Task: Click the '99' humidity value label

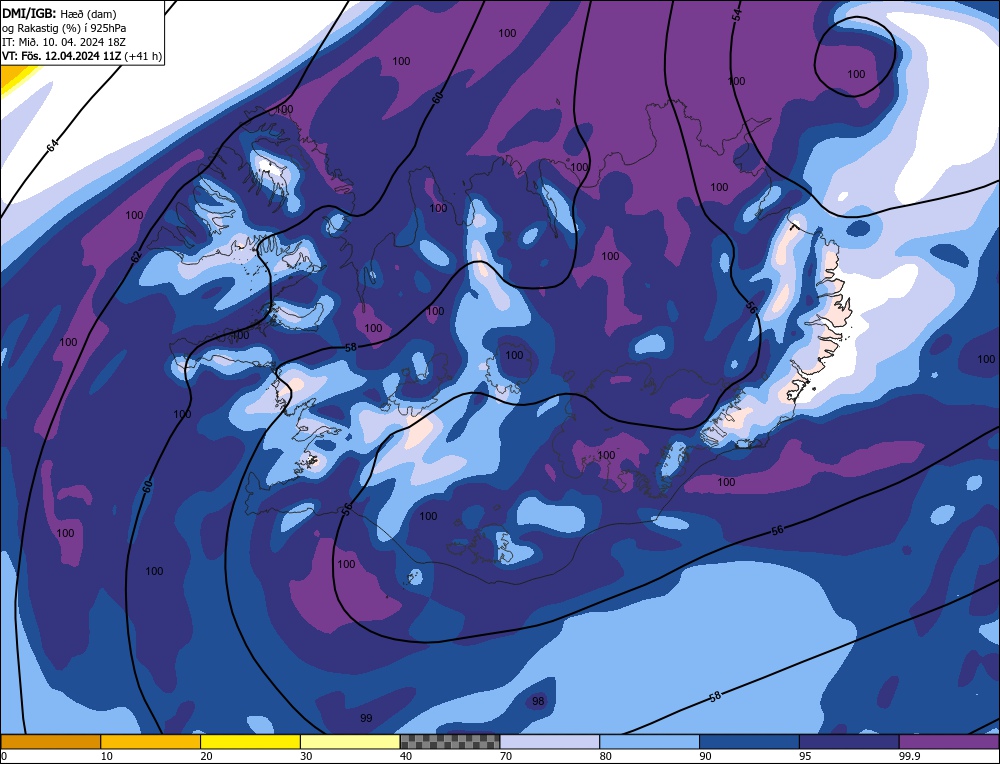Action: (365, 718)
